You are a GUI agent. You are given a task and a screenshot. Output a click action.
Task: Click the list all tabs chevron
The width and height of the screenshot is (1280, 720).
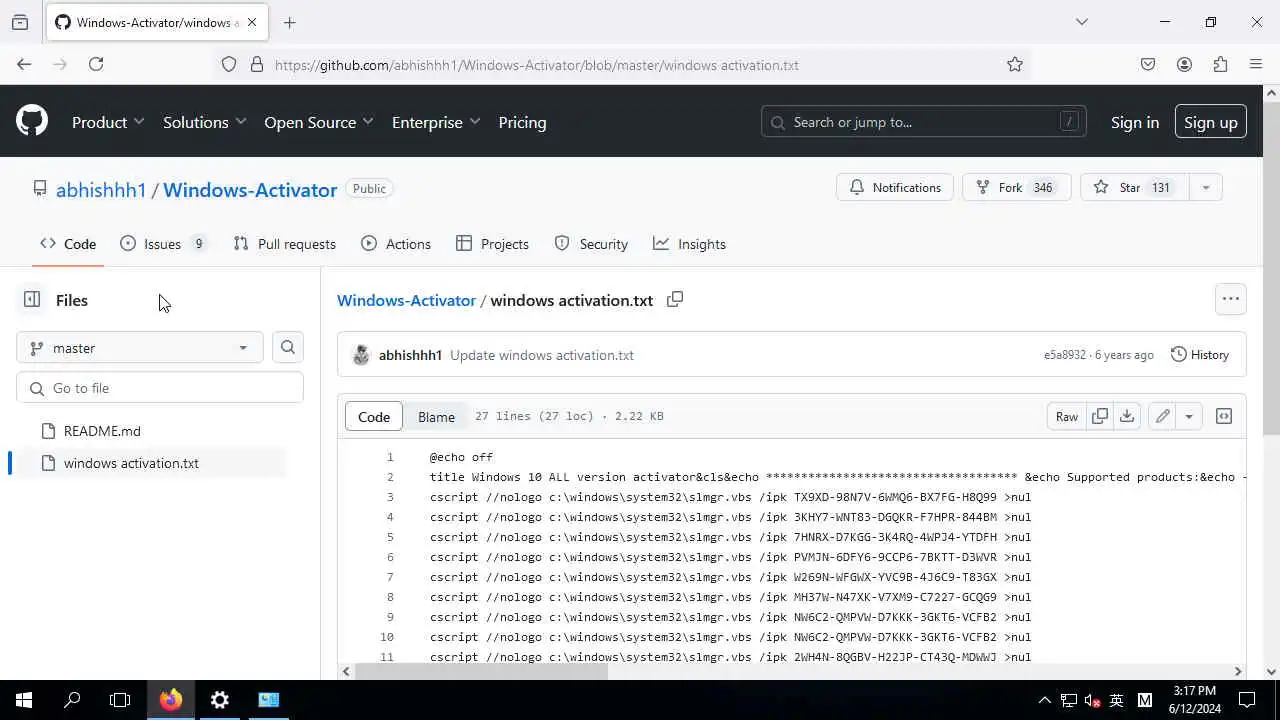point(1081,22)
